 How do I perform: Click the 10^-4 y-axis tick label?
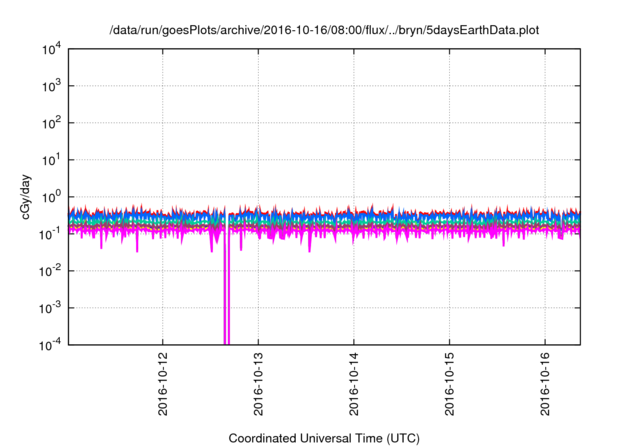click(51, 345)
